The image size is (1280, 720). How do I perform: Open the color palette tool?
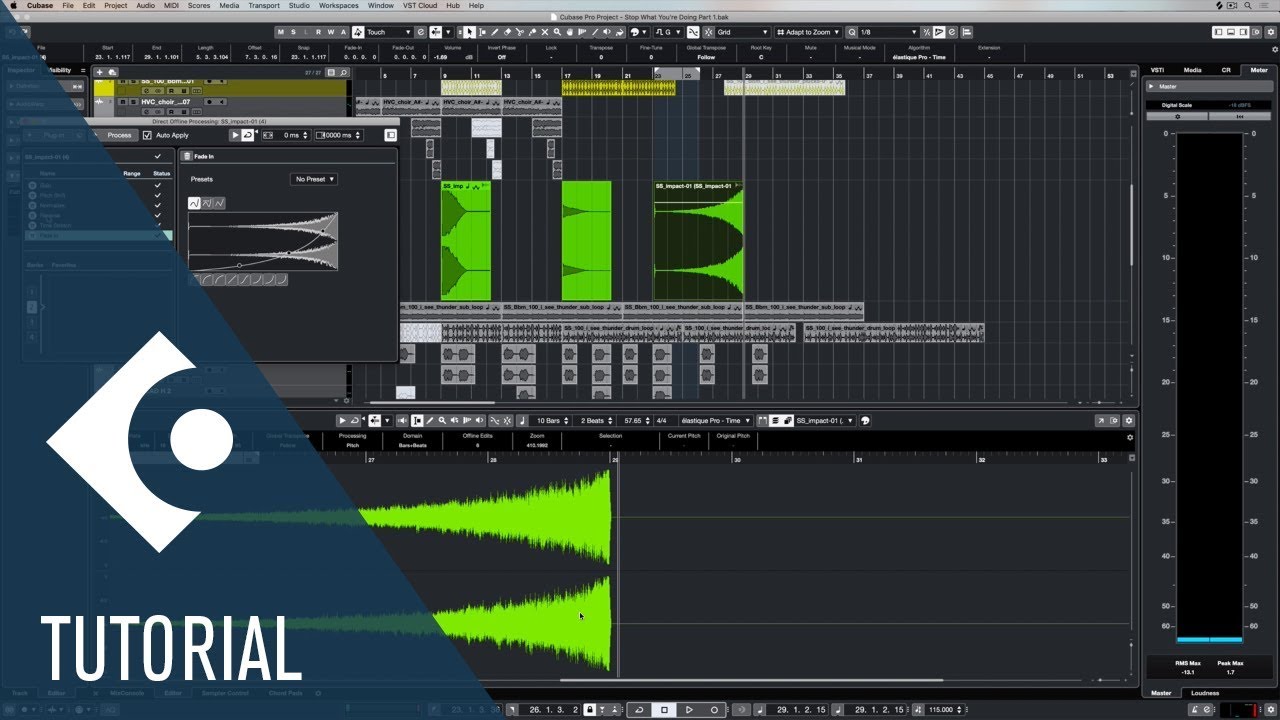pos(634,32)
